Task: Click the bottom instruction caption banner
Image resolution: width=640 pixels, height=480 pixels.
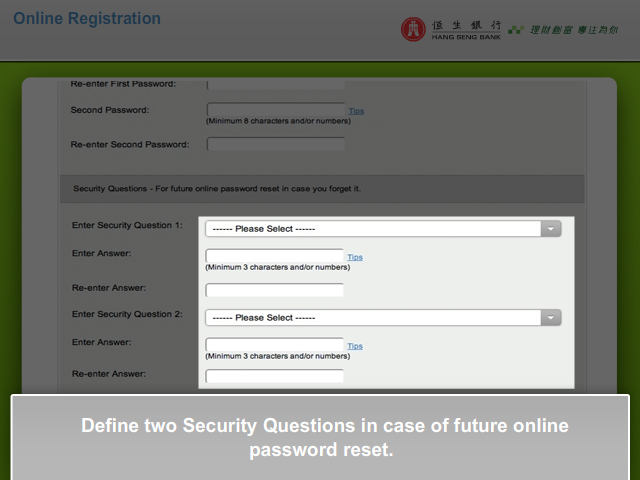Action: pos(320,437)
